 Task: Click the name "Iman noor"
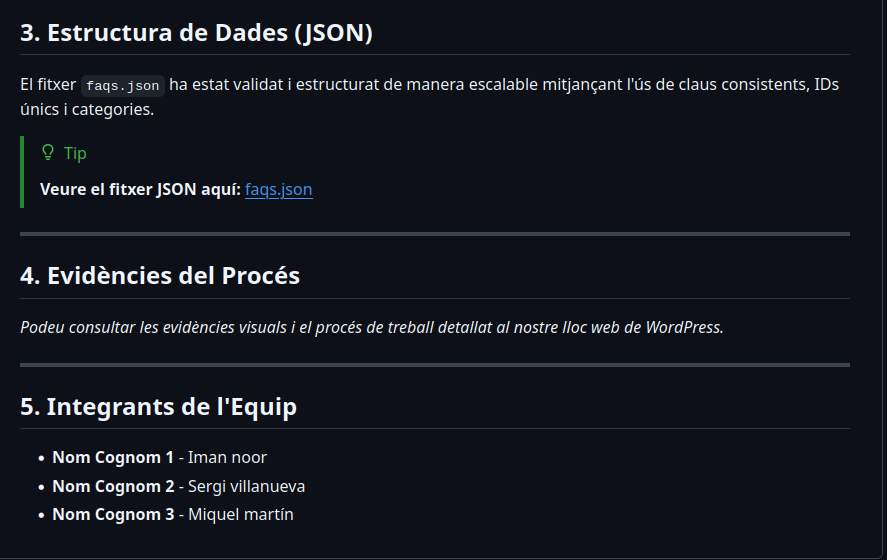pyautogui.click(x=227, y=457)
